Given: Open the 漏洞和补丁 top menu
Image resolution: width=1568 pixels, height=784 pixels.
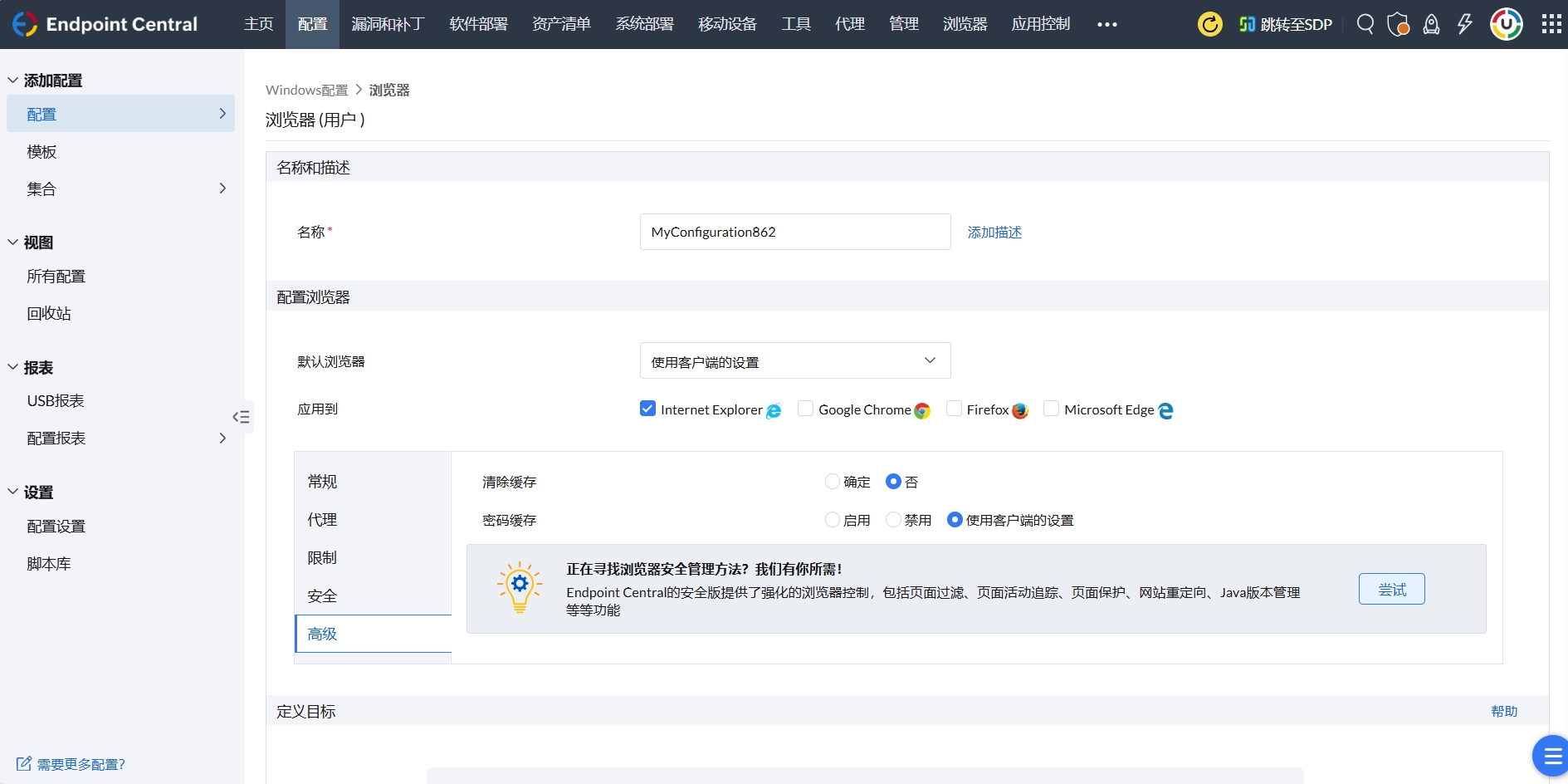Looking at the screenshot, I should [x=388, y=24].
